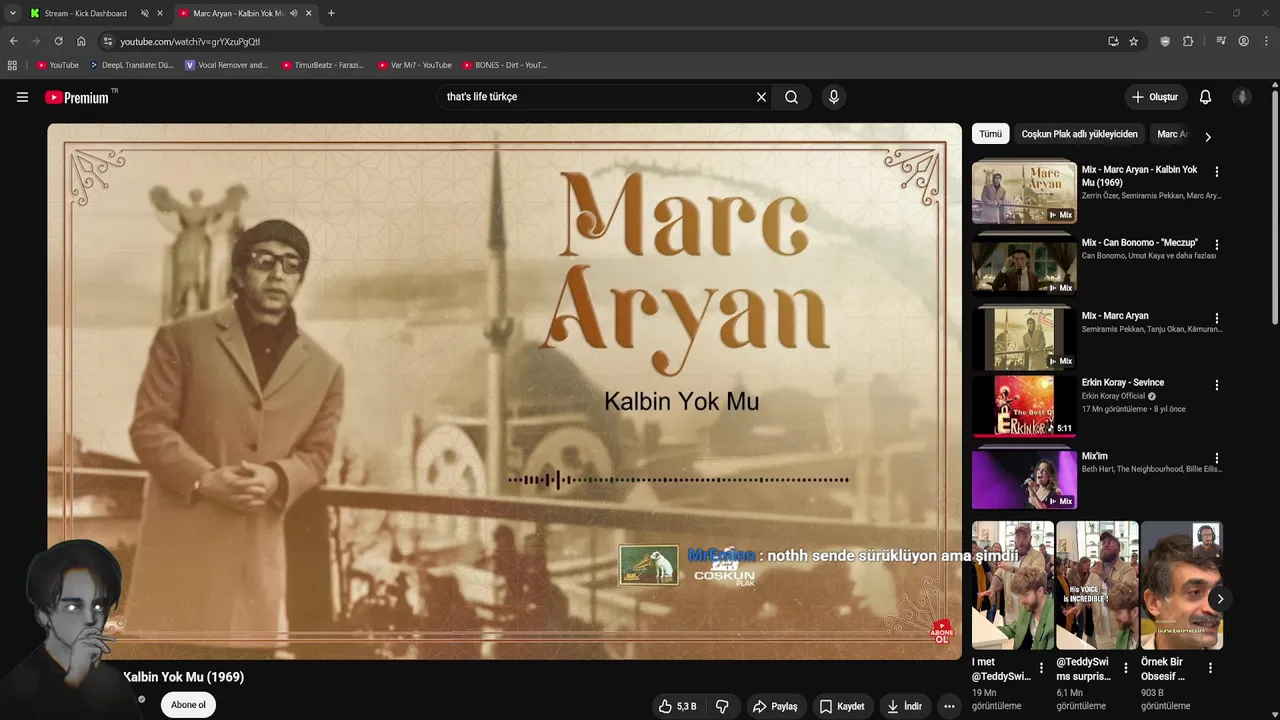Open the media controls music-note icon
Viewport: 1280px width, 720px height.
point(1221,41)
